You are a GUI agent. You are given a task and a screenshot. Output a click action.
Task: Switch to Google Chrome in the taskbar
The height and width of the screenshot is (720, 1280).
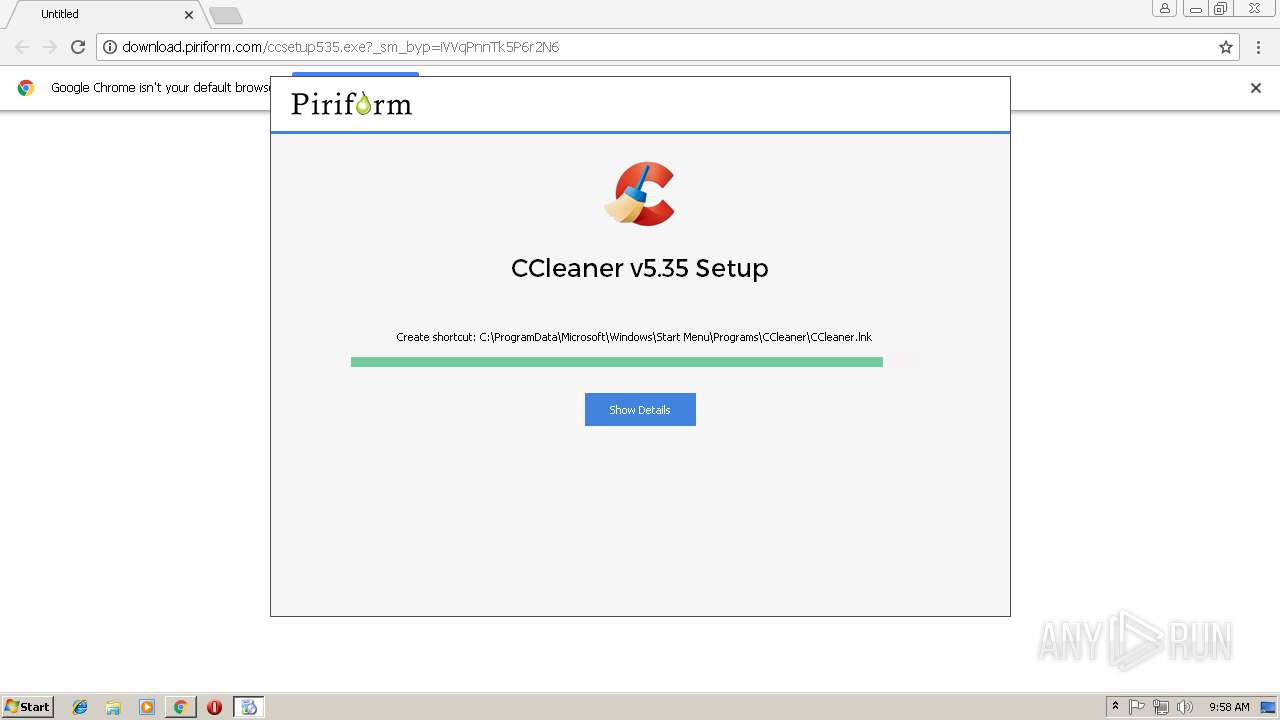[x=181, y=707]
